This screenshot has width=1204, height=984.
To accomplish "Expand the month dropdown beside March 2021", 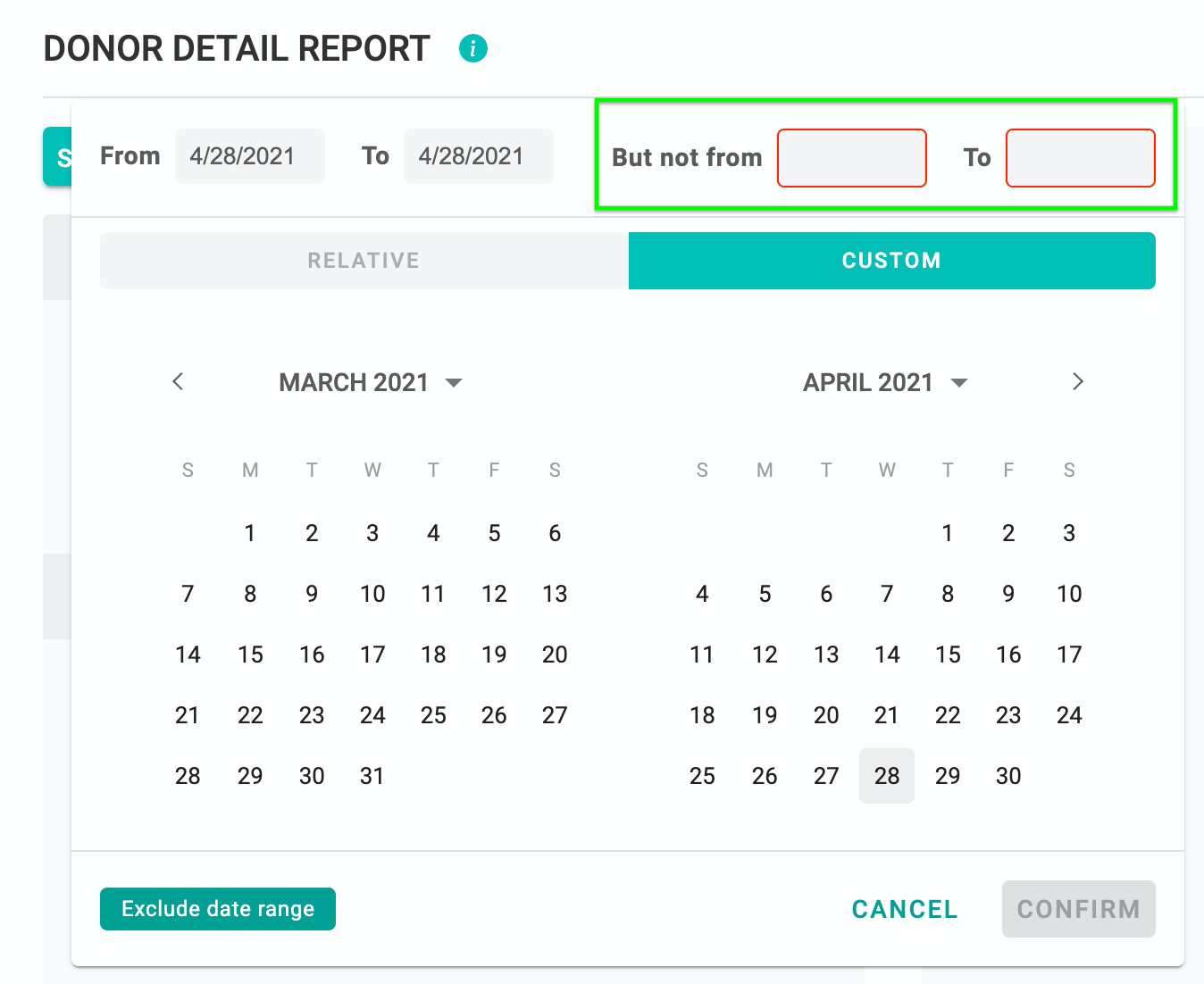I will (454, 383).
